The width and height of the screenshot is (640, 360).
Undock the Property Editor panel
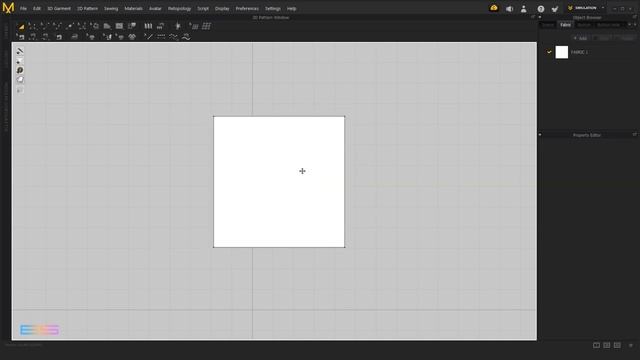[635, 134]
